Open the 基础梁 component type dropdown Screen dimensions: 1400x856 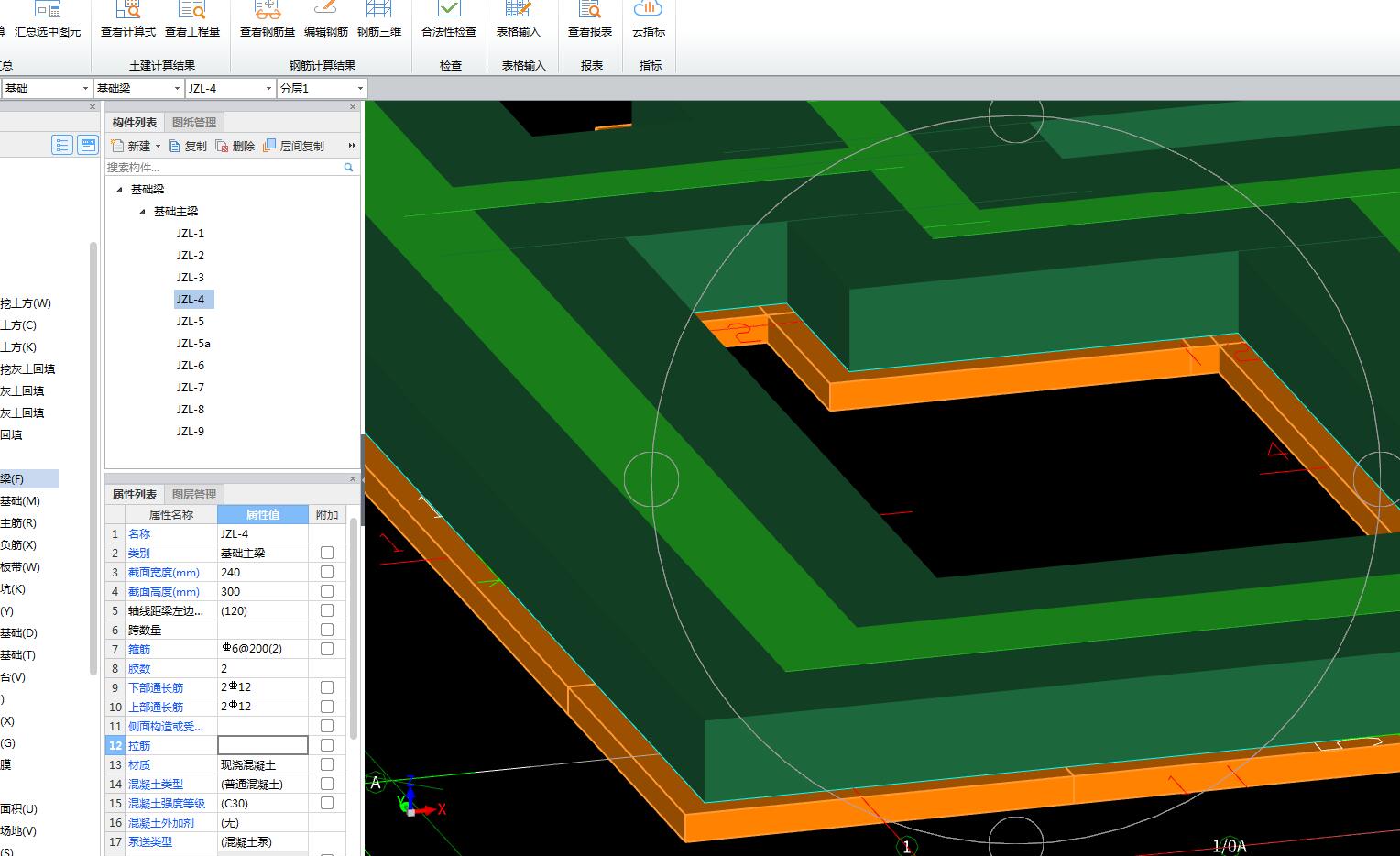(x=178, y=89)
